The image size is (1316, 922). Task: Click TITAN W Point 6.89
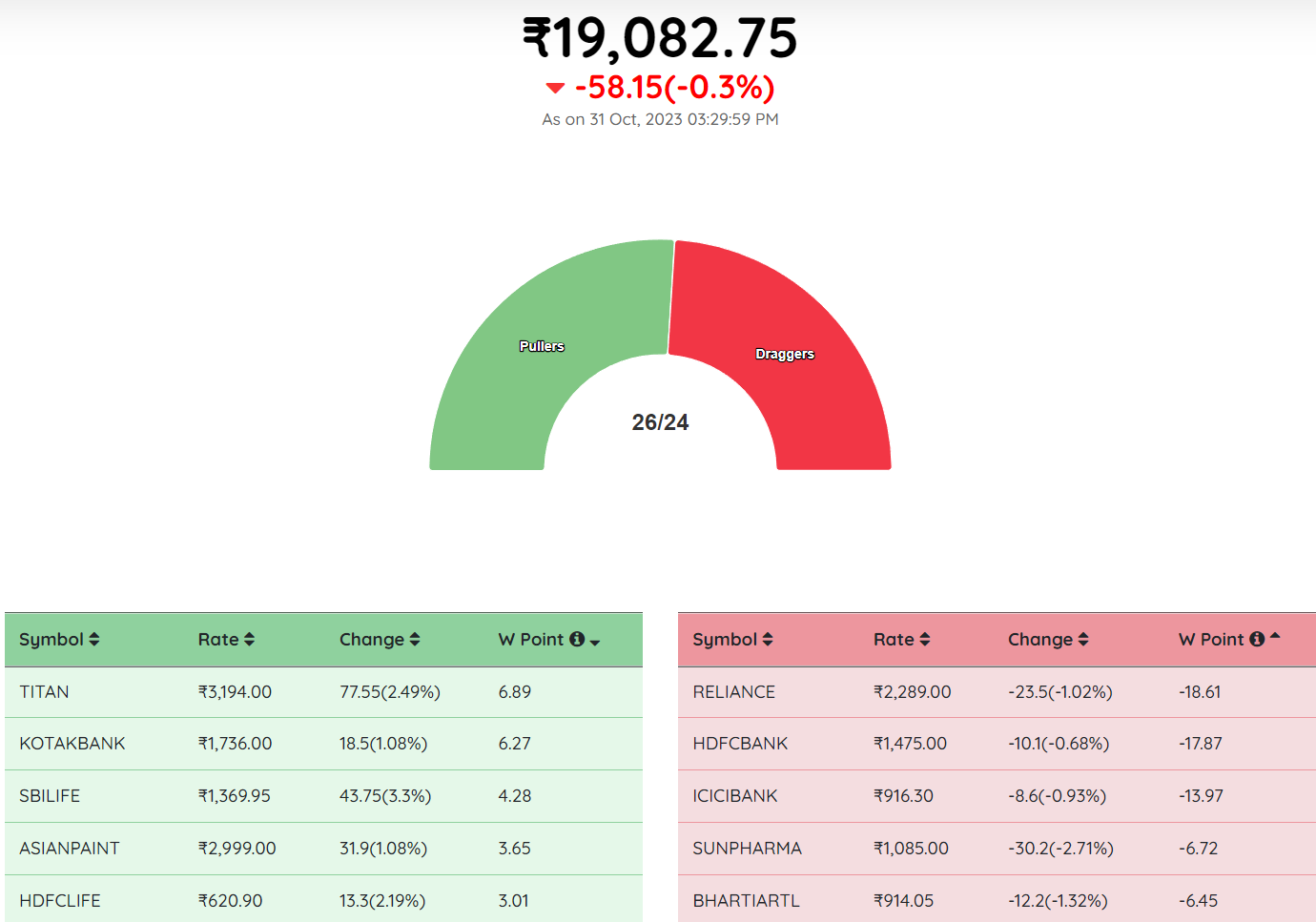click(515, 692)
